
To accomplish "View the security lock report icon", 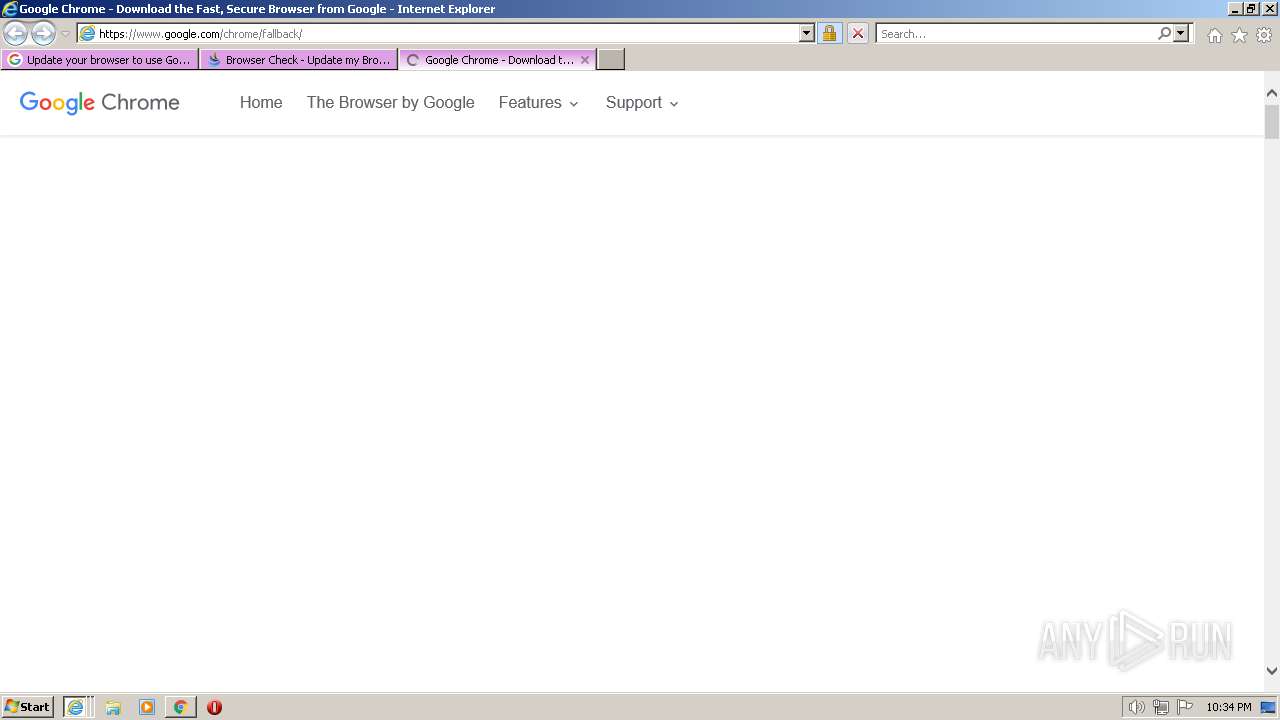I will [x=829, y=34].
